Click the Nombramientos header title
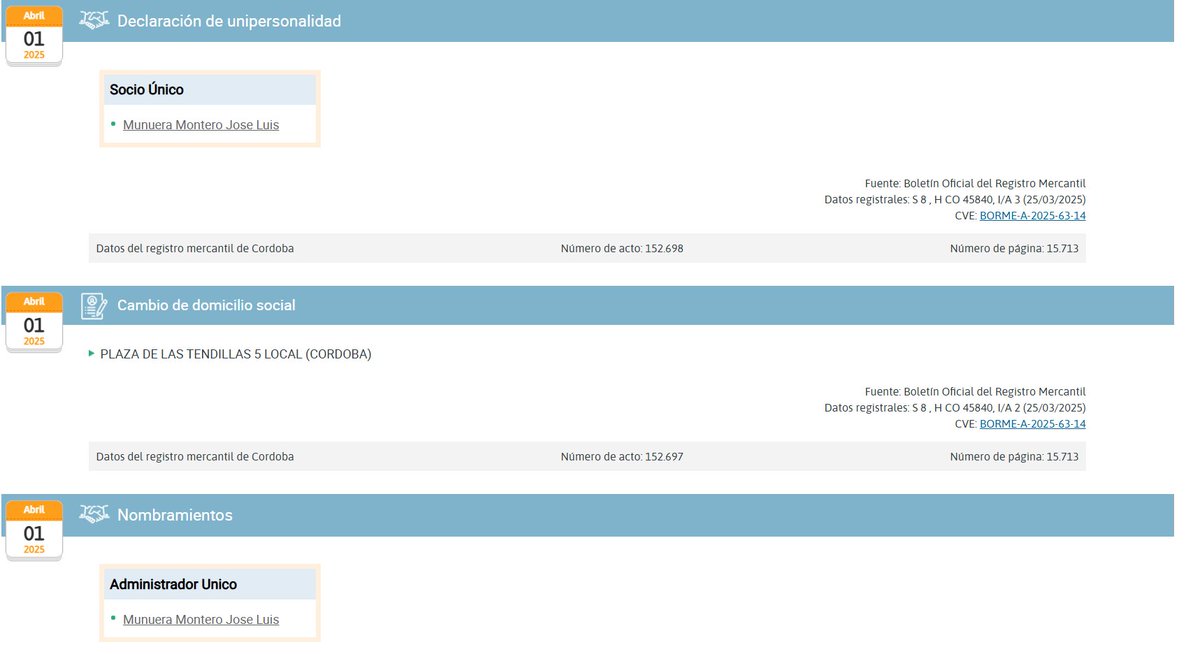The width and height of the screenshot is (1200, 654). pos(175,515)
